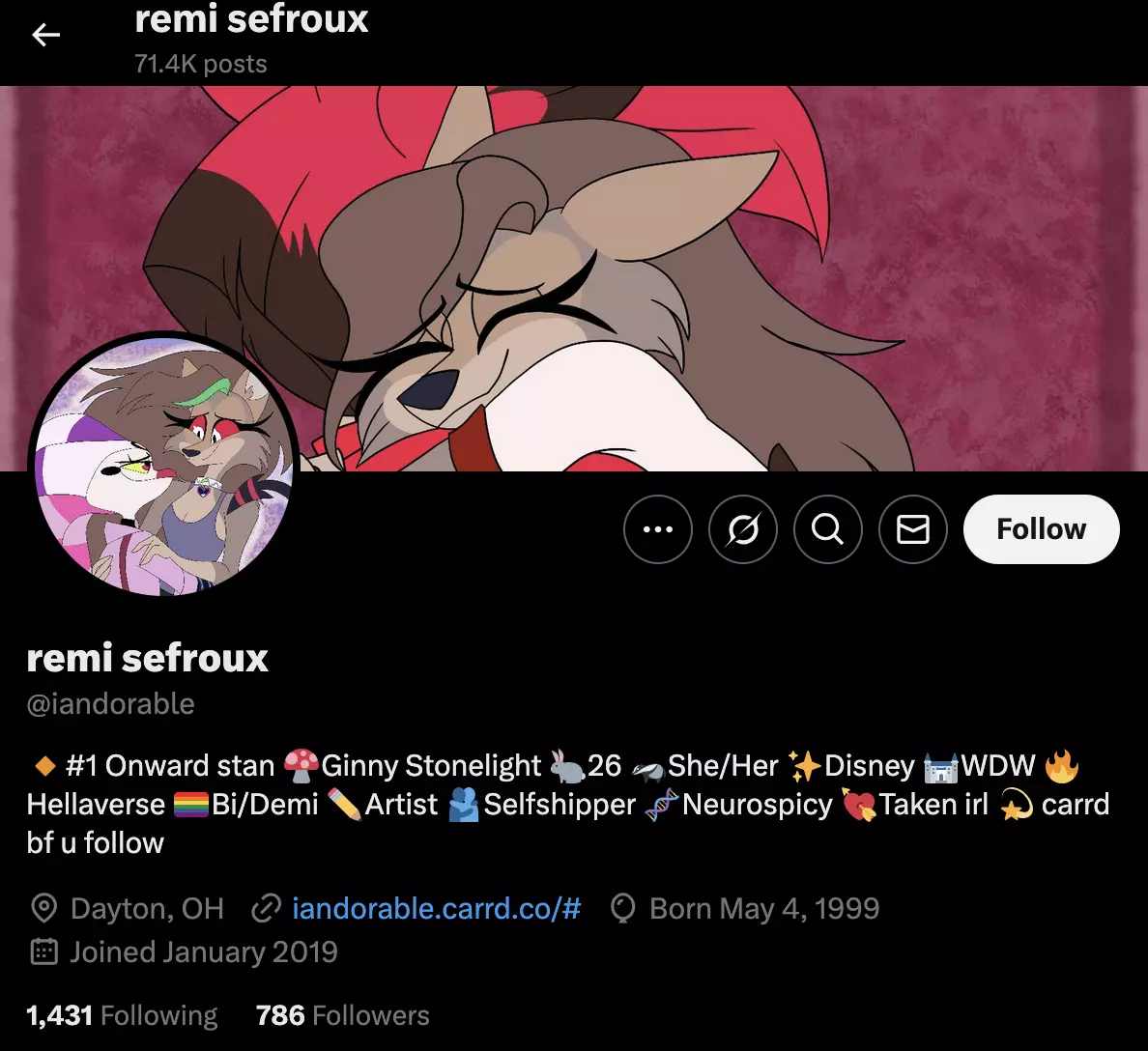Click the 71.4K posts count
The image size is (1148, 1051).
(x=201, y=64)
